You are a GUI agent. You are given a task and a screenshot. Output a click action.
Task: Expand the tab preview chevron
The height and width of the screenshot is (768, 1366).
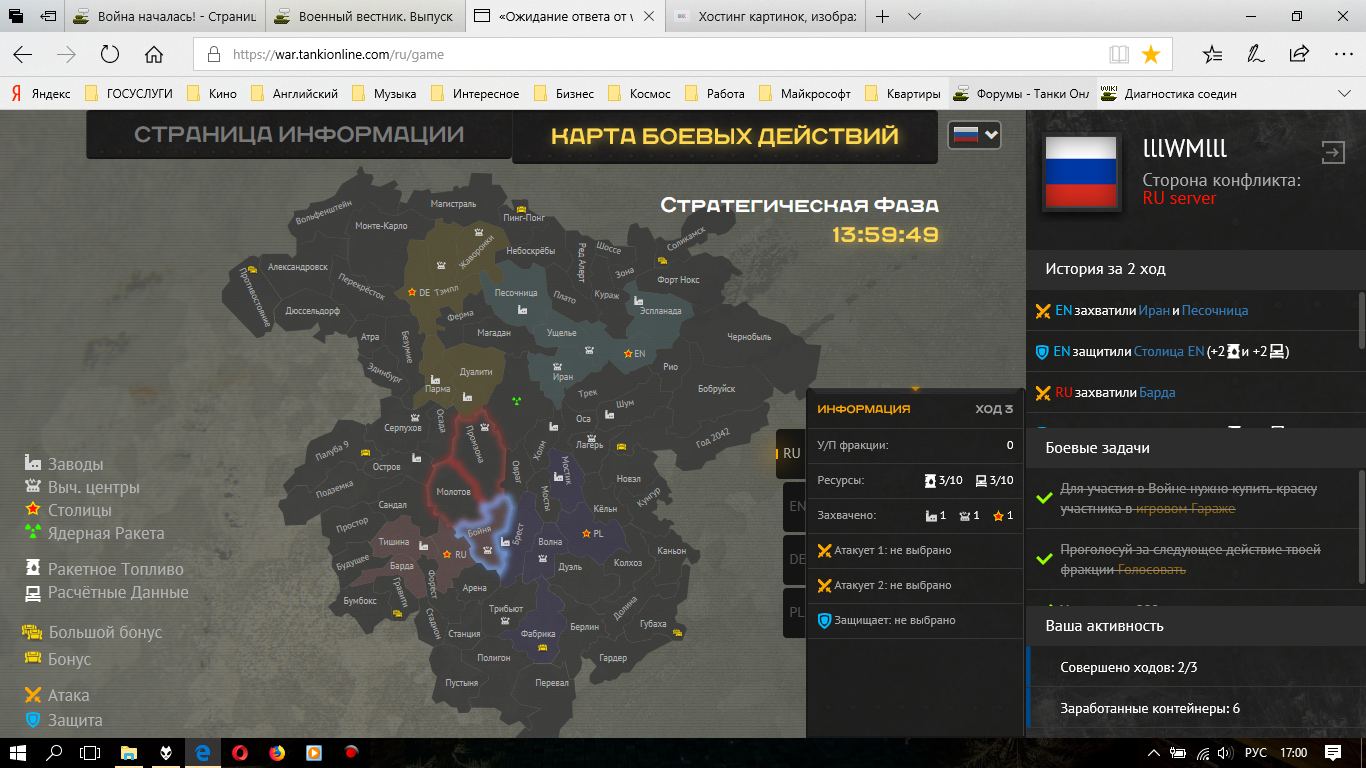point(914,17)
